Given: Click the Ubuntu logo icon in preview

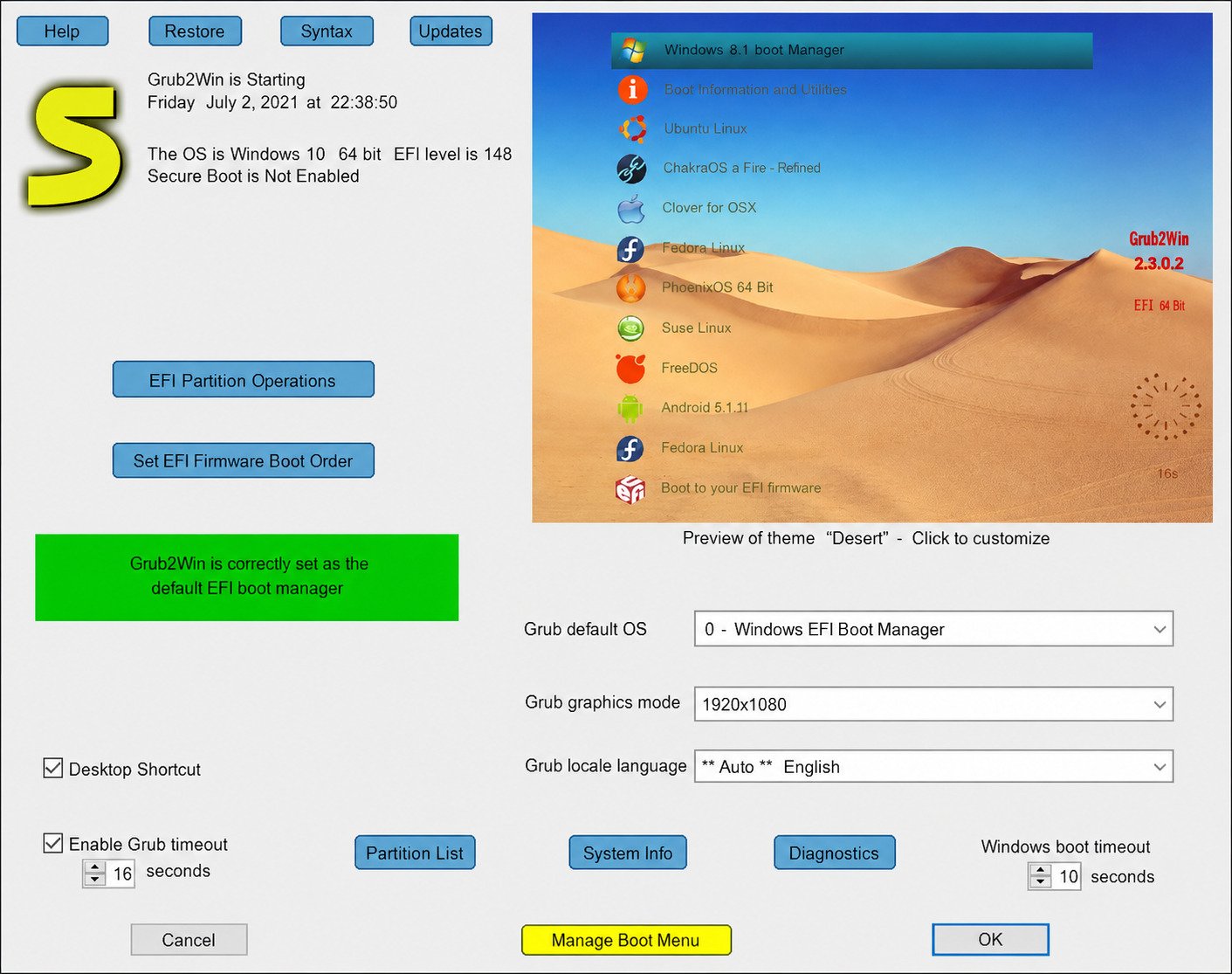Looking at the screenshot, I should coord(632,128).
